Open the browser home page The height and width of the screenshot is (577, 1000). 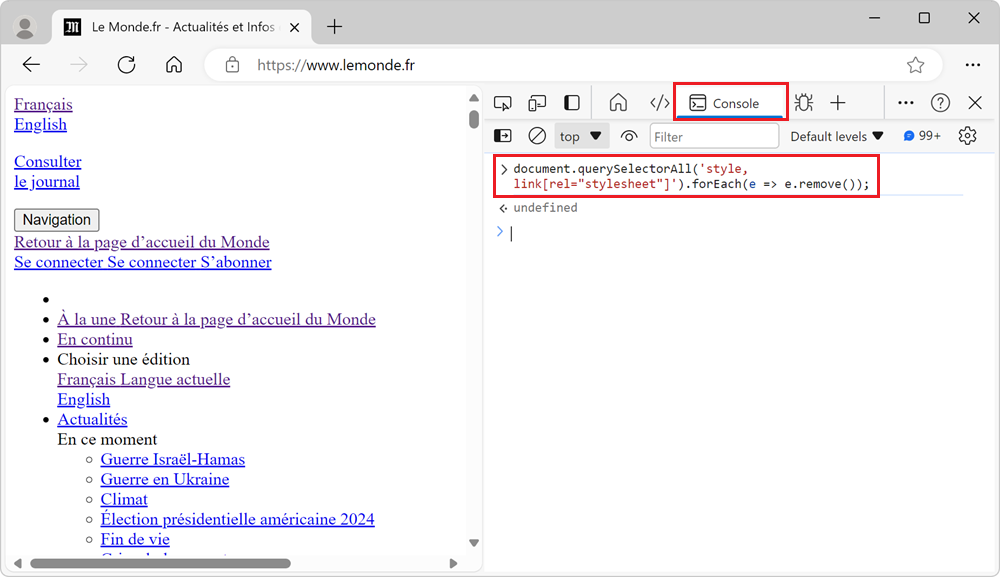click(x=174, y=64)
